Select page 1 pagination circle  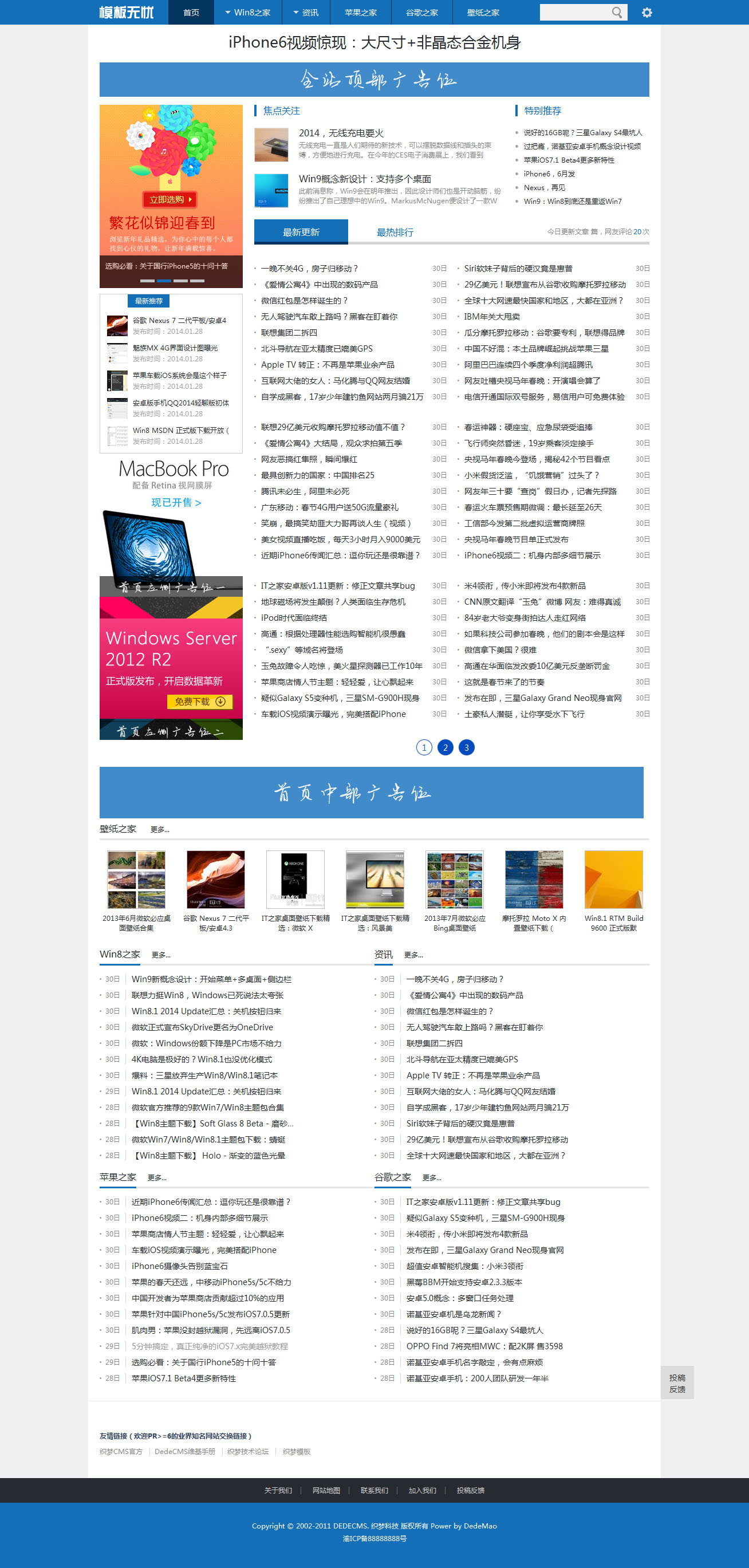tap(424, 747)
